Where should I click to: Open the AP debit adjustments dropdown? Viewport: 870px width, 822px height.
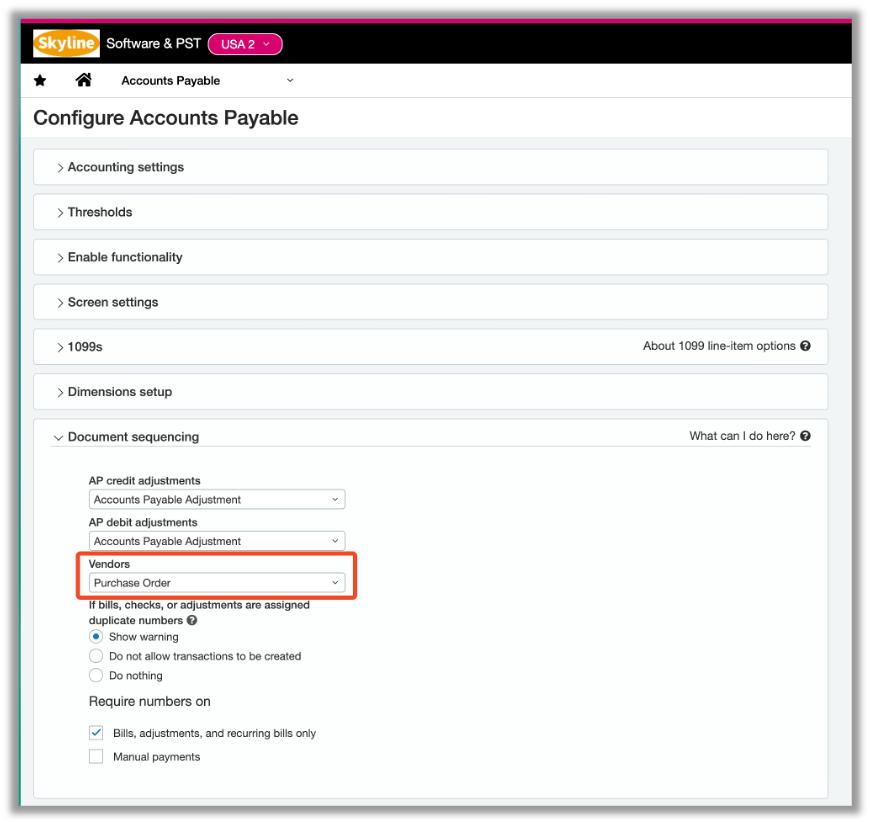[216, 541]
